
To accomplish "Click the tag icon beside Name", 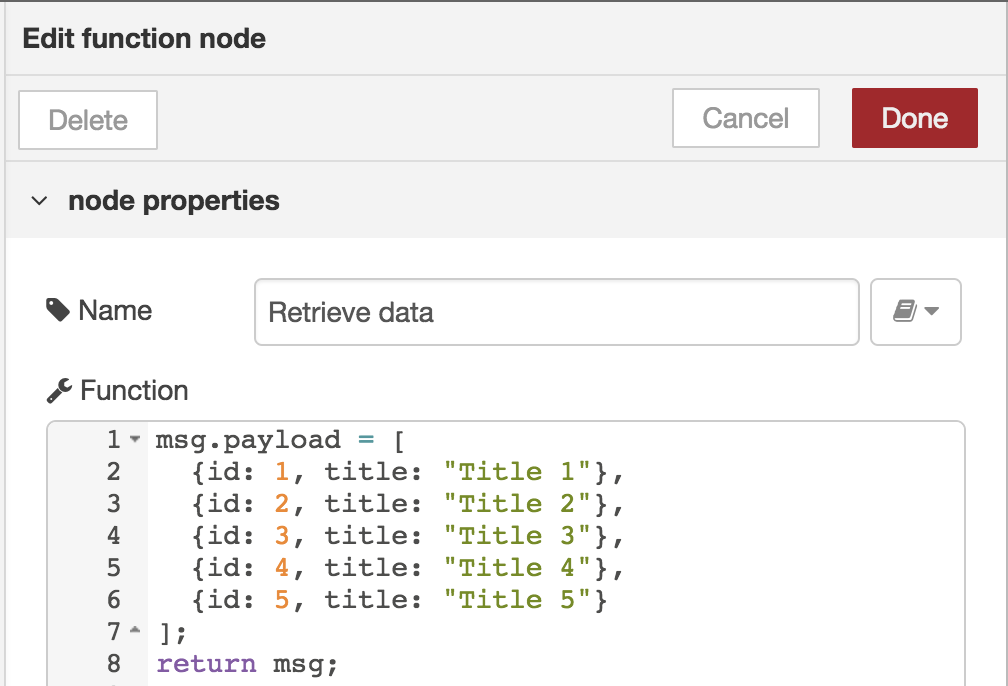I will click(x=58, y=311).
